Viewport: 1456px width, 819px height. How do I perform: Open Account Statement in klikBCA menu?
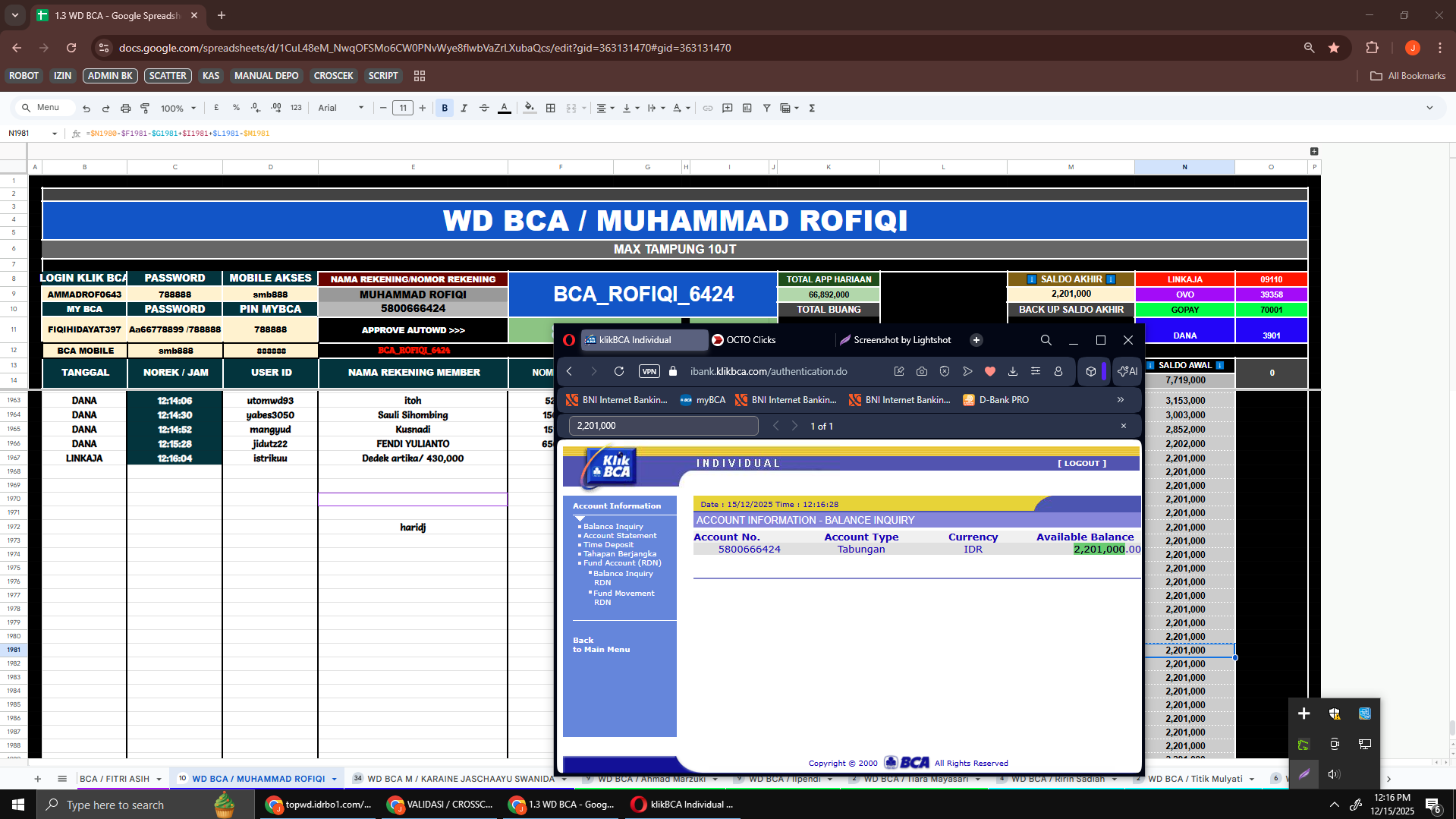click(x=620, y=536)
